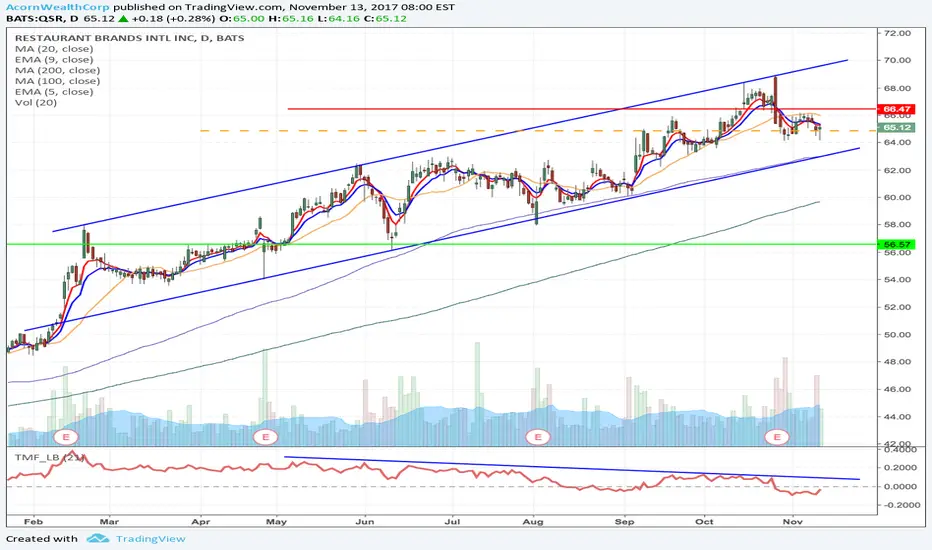Click the Nov label on time axis
The width and height of the screenshot is (932, 550).
793,522
